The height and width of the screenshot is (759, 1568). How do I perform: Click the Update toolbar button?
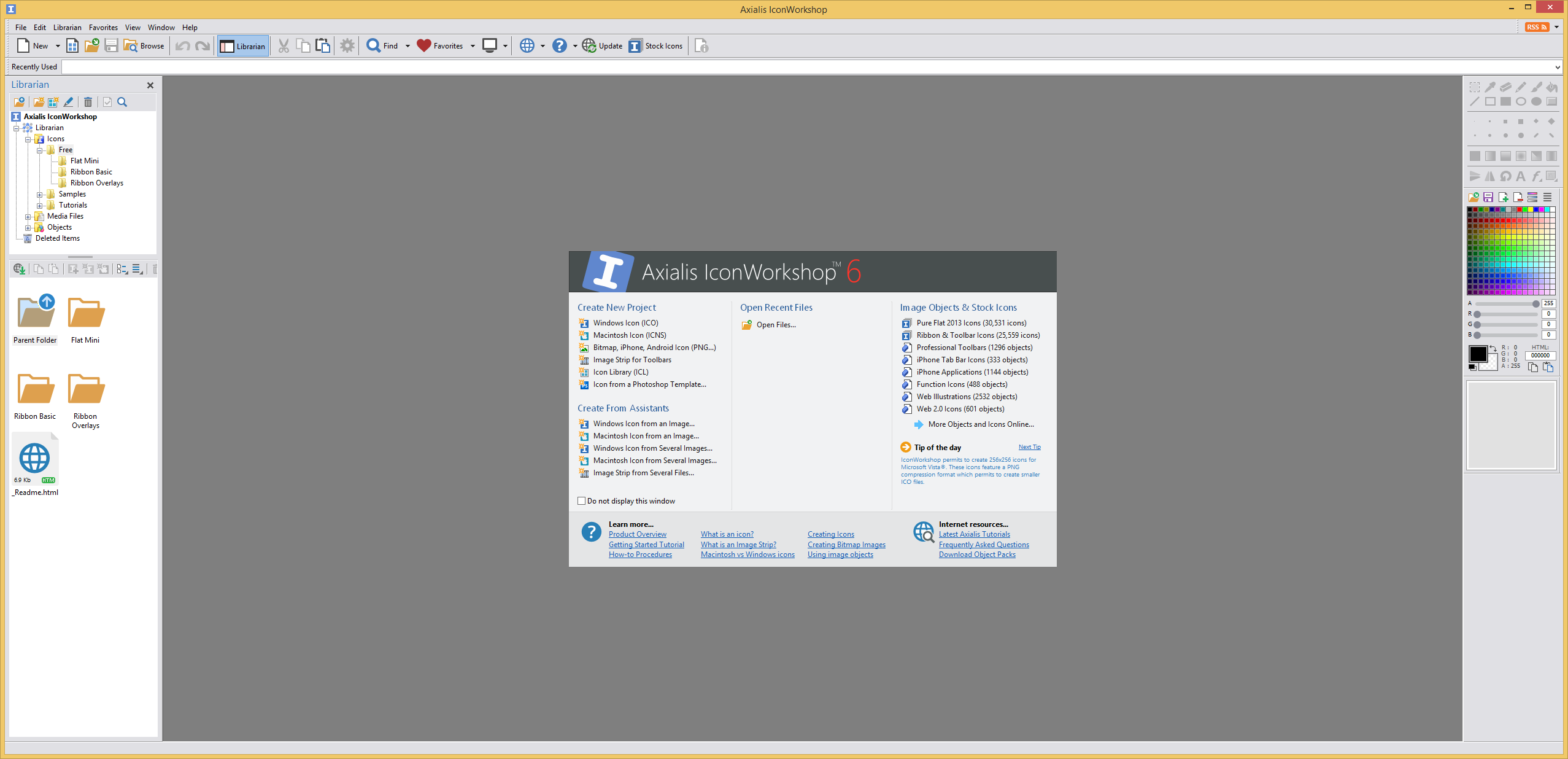pyautogui.click(x=602, y=45)
